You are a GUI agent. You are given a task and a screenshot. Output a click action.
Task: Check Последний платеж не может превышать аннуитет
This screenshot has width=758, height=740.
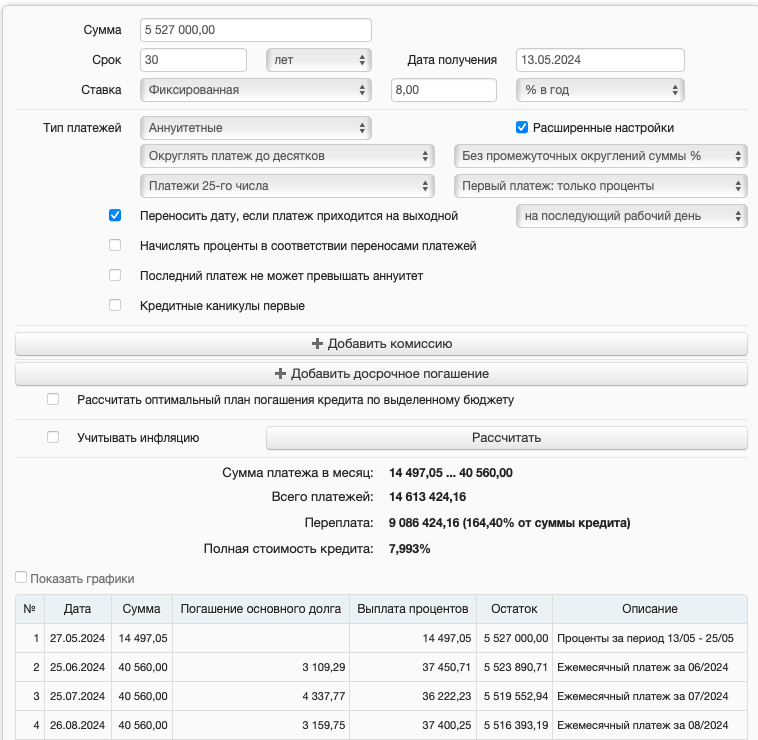tap(115, 276)
